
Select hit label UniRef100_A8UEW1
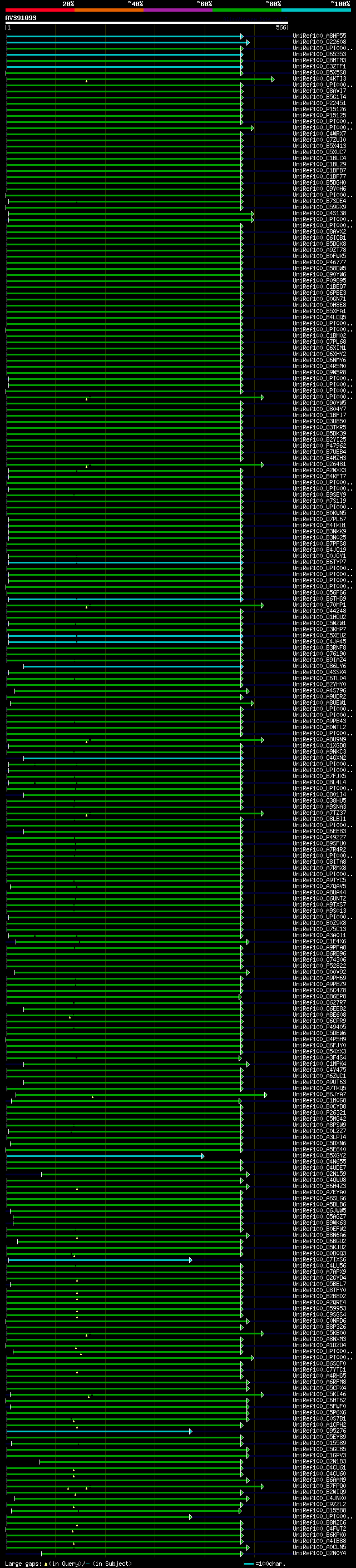319,703
